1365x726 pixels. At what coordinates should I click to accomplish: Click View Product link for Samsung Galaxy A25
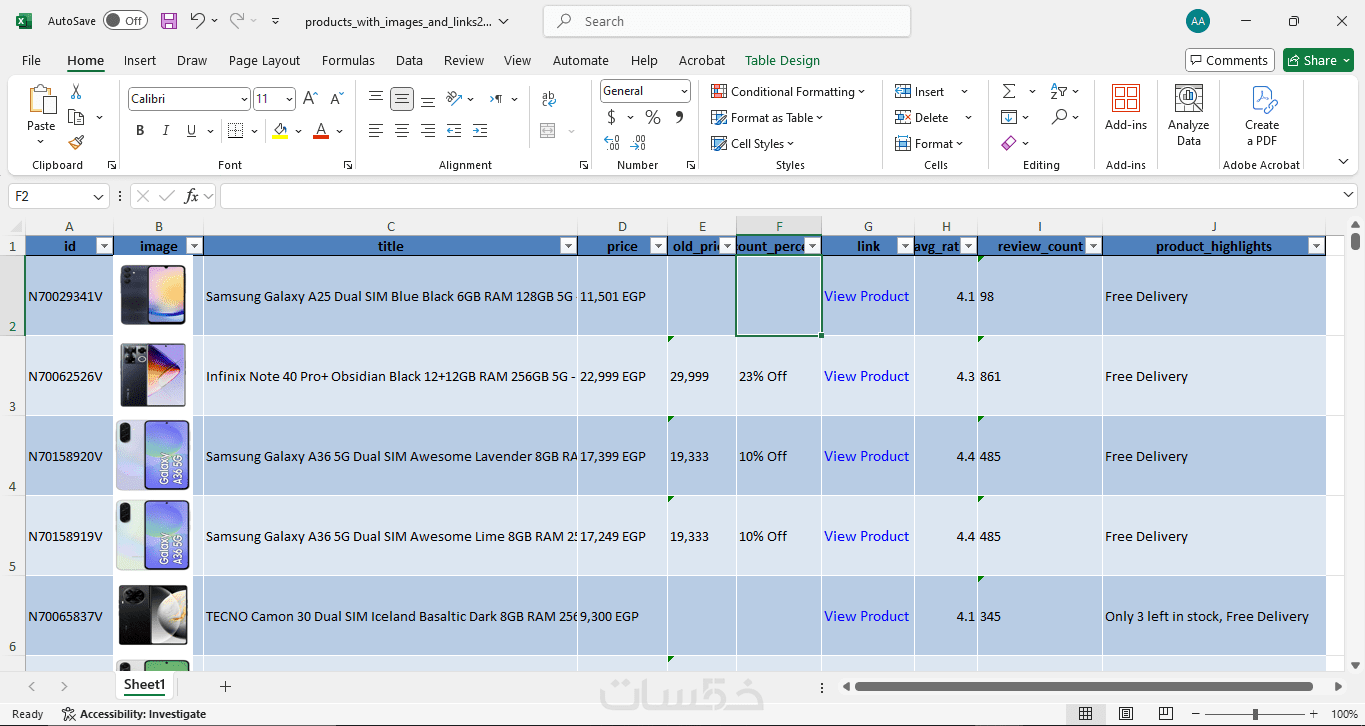(866, 296)
